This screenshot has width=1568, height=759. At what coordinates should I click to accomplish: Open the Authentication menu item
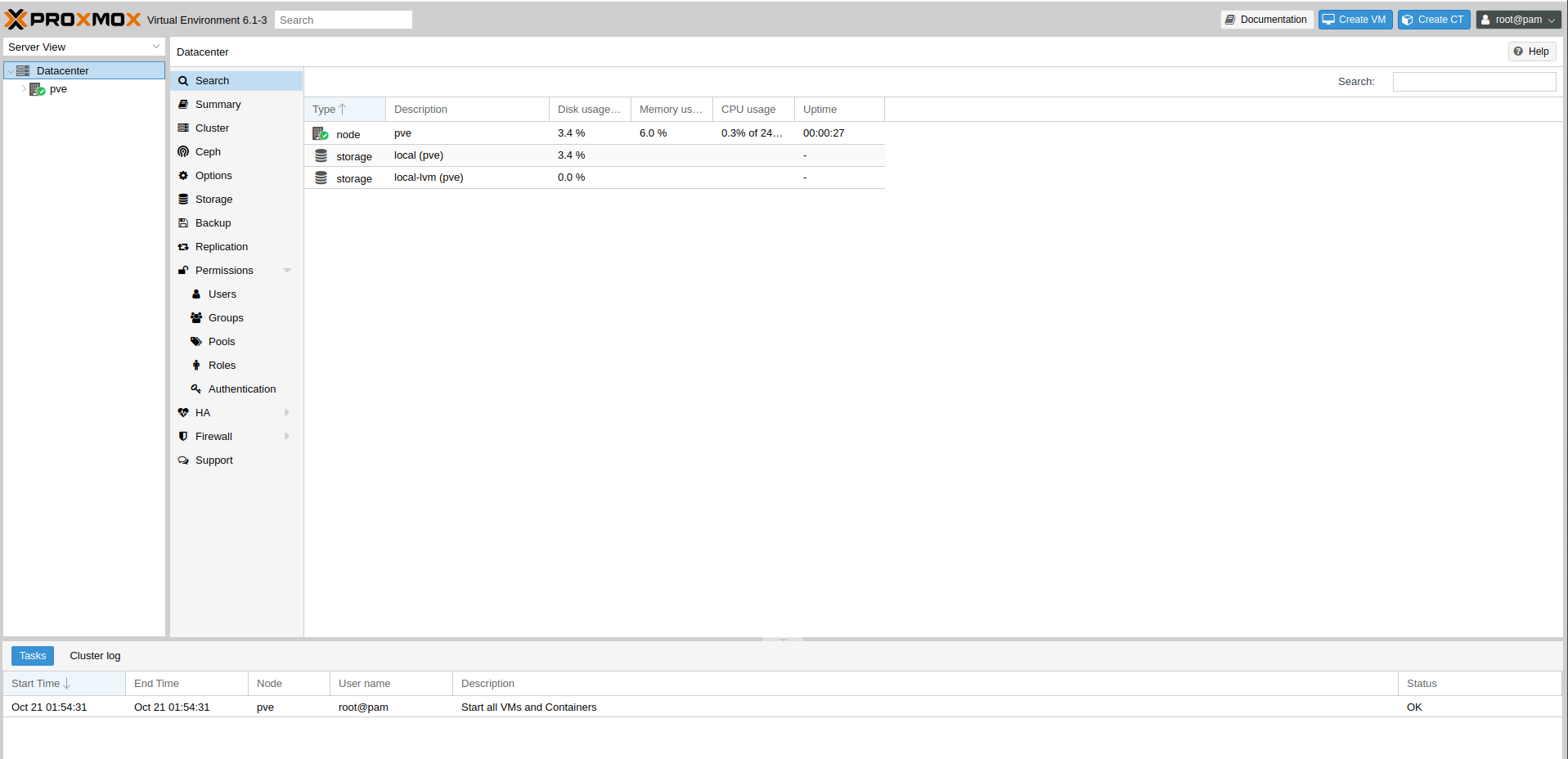(x=236, y=389)
